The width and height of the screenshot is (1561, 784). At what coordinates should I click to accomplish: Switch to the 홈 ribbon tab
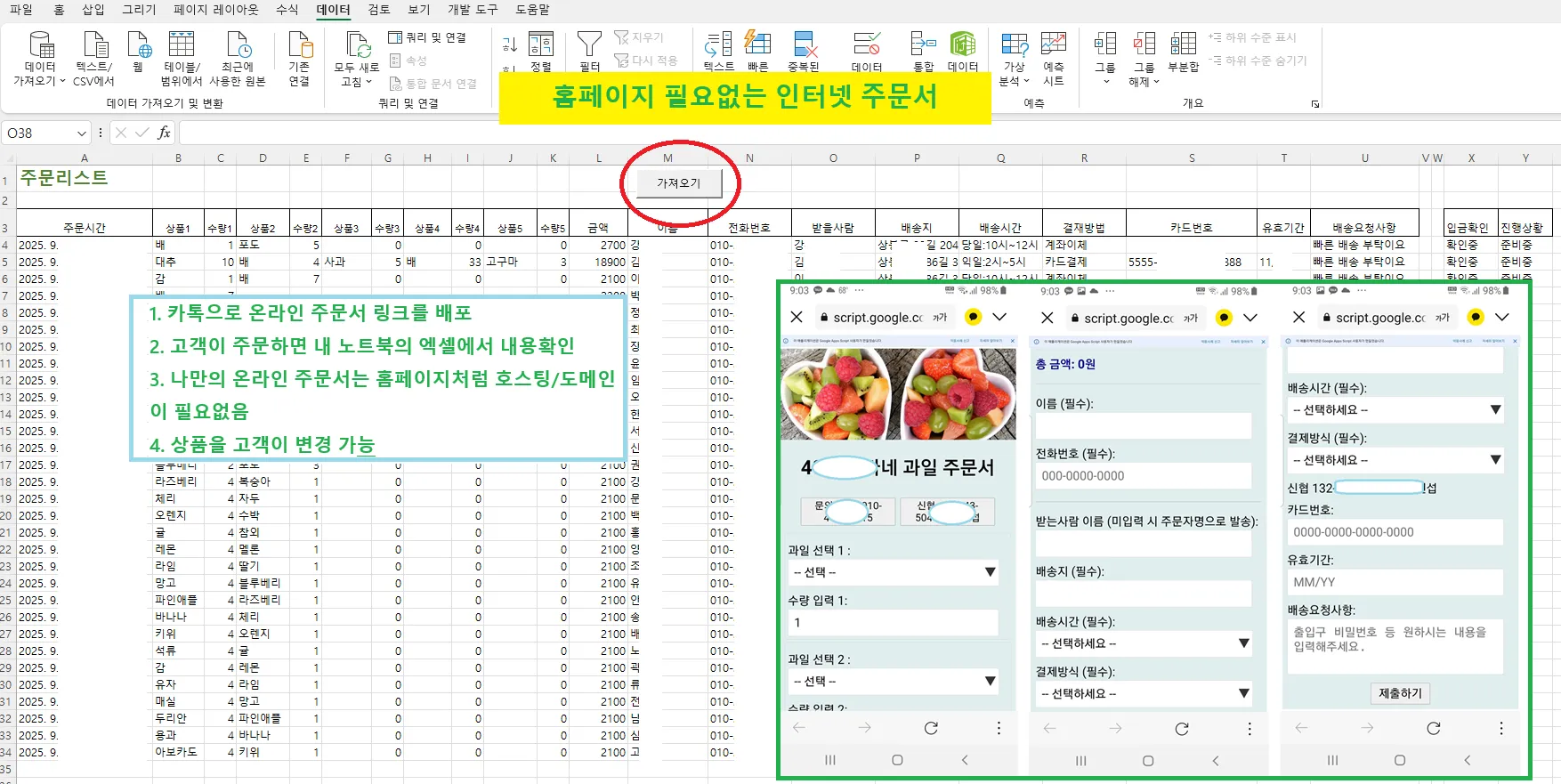point(60,10)
